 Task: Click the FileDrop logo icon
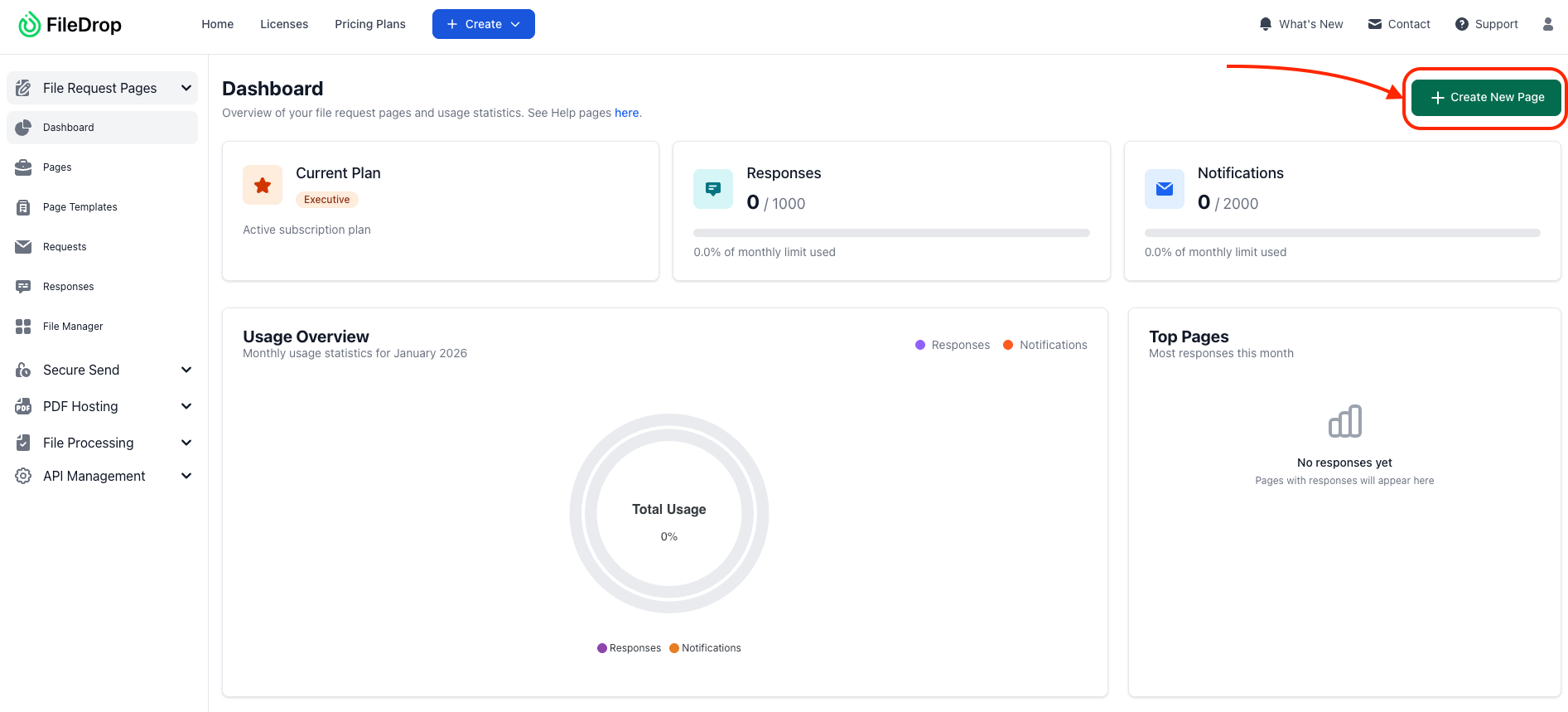pyautogui.click(x=29, y=25)
